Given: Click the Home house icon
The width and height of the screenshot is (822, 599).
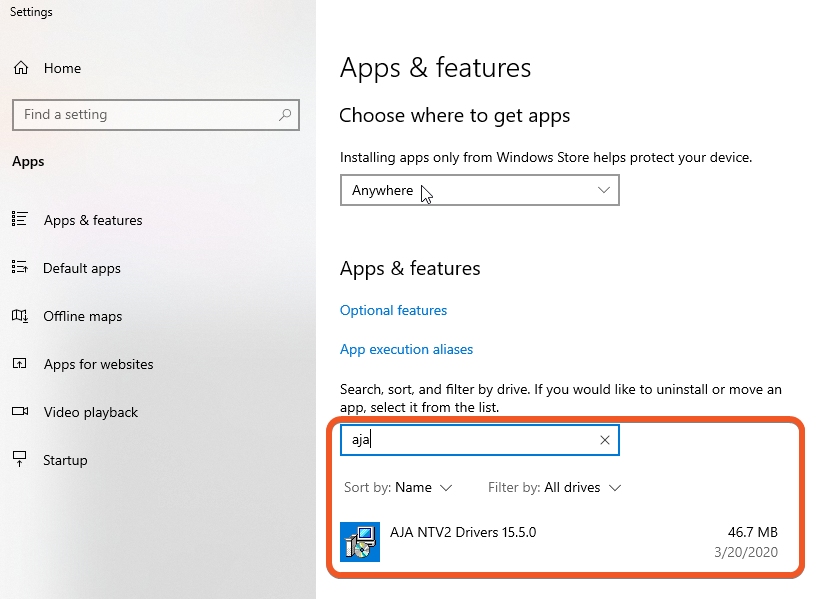Looking at the screenshot, I should pos(20,68).
